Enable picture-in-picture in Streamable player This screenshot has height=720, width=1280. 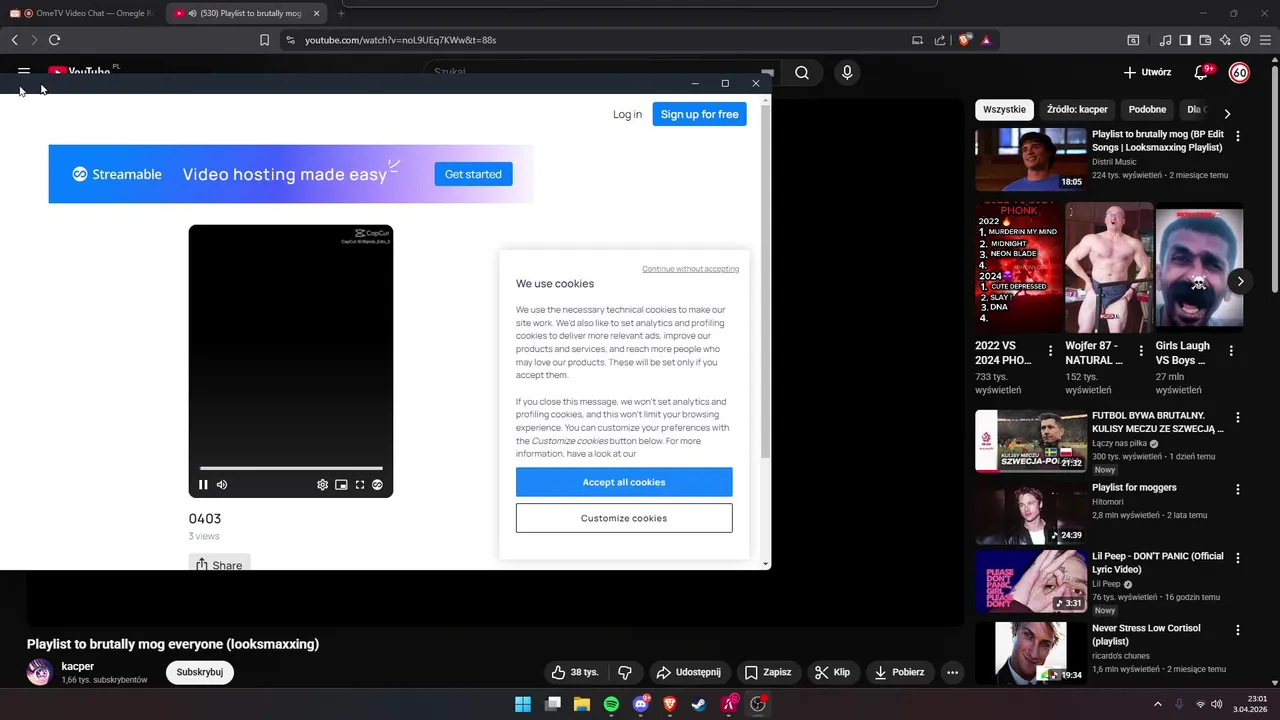[x=341, y=485]
